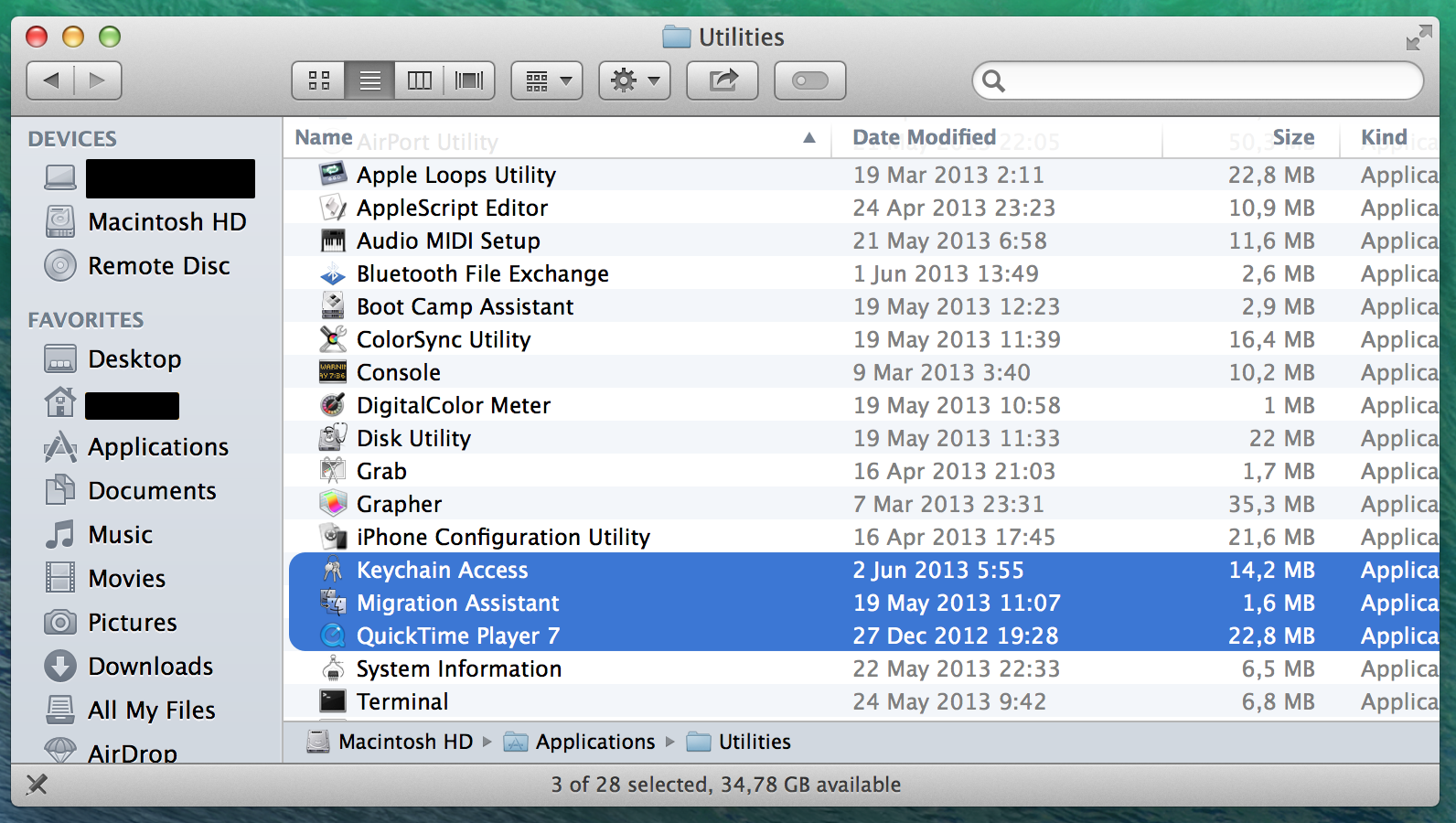Go back with the left arrow button
Viewport: 1456px width, 823px height.
[x=50, y=80]
